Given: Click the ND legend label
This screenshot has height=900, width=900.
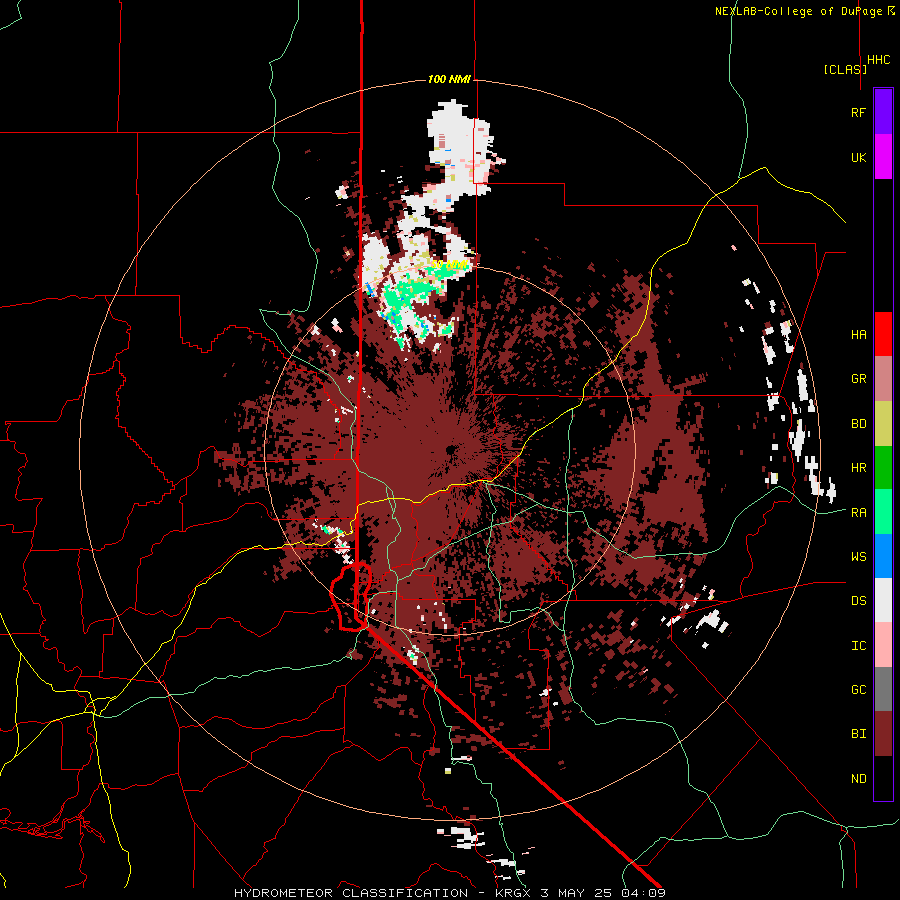Looking at the screenshot, I should (x=858, y=778).
